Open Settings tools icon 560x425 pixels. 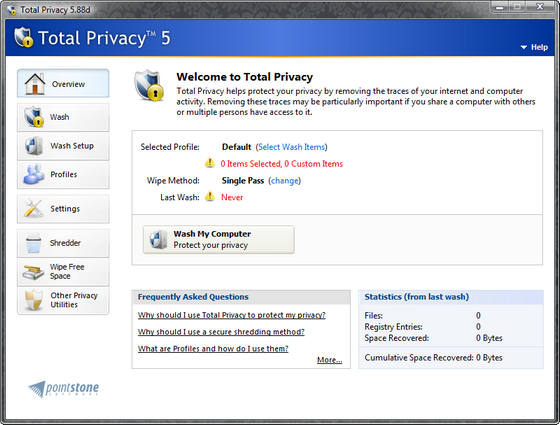click(x=33, y=209)
